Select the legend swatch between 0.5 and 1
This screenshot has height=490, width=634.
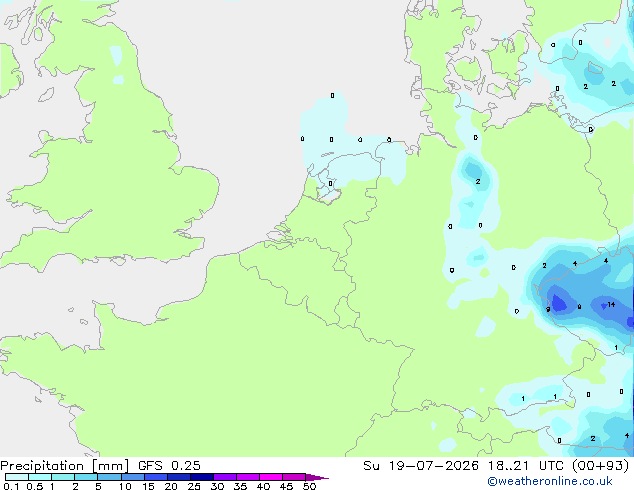click(x=40, y=477)
